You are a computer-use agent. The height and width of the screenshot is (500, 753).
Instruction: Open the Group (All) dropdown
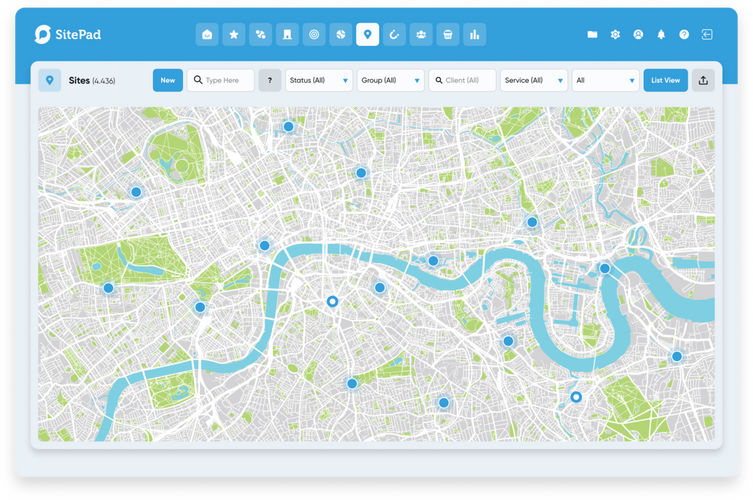[x=391, y=80]
